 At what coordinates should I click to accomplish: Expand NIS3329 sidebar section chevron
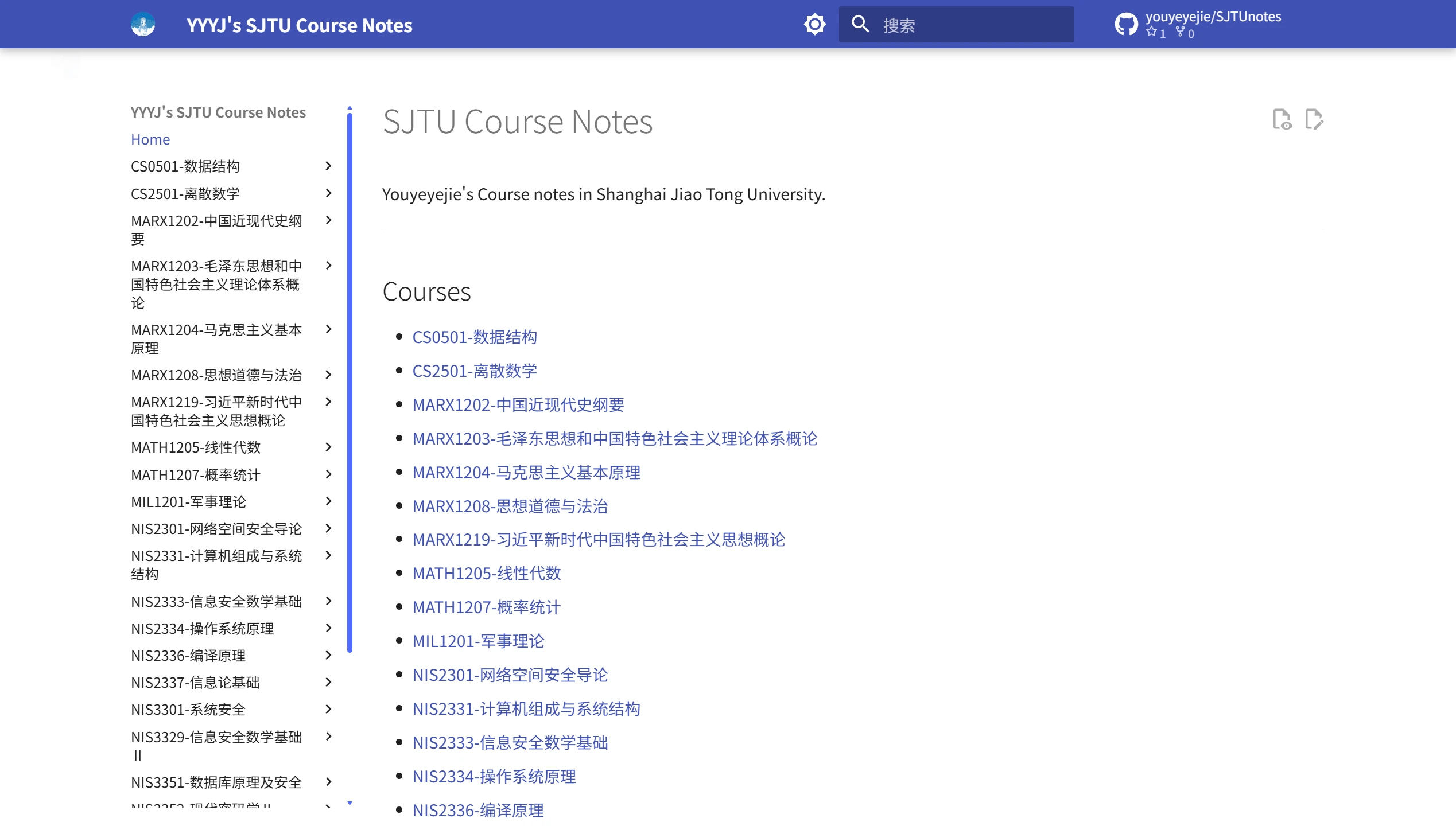328,737
